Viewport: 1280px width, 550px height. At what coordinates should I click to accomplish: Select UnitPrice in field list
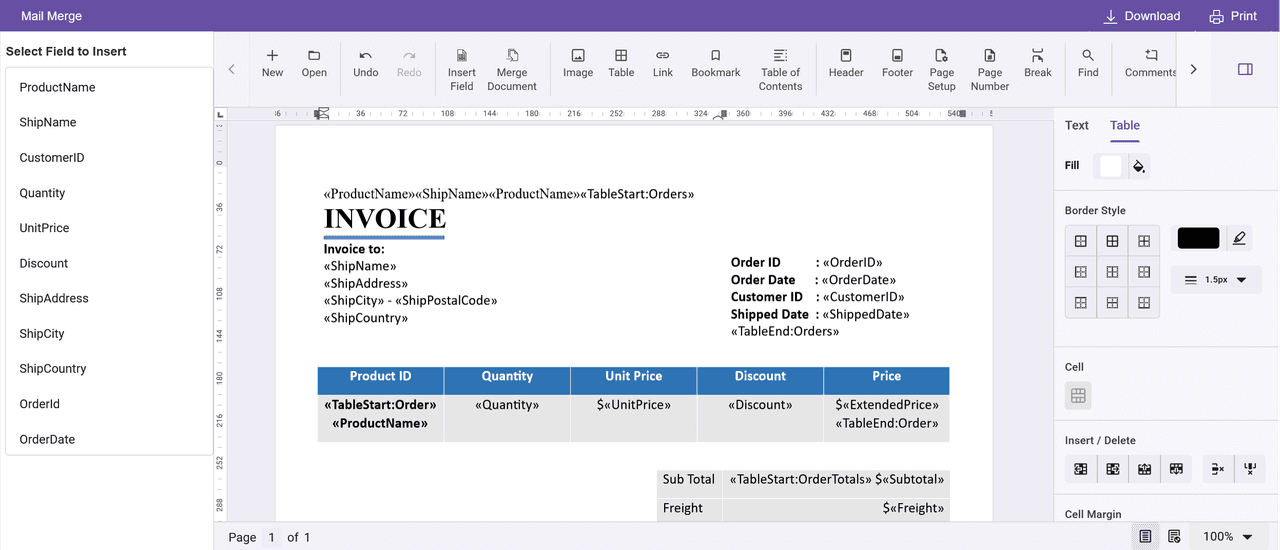coord(109,228)
